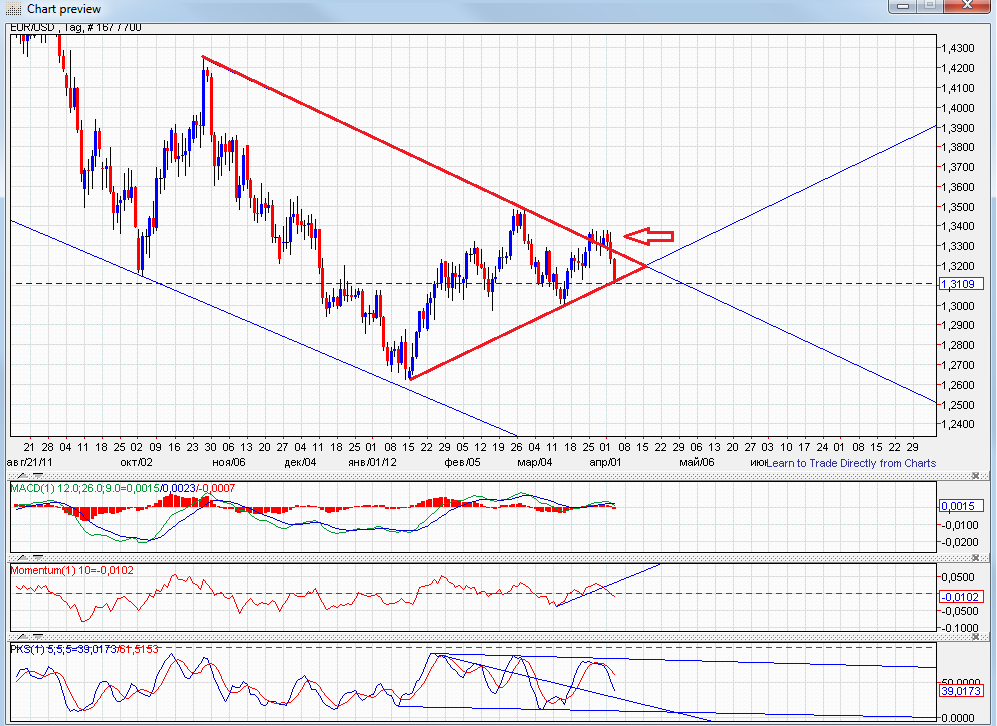The height and width of the screenshot is (726, 997).
Task: Close the Momentum indicator subwindow with its x icon
Action: click(x=975, y=557)
